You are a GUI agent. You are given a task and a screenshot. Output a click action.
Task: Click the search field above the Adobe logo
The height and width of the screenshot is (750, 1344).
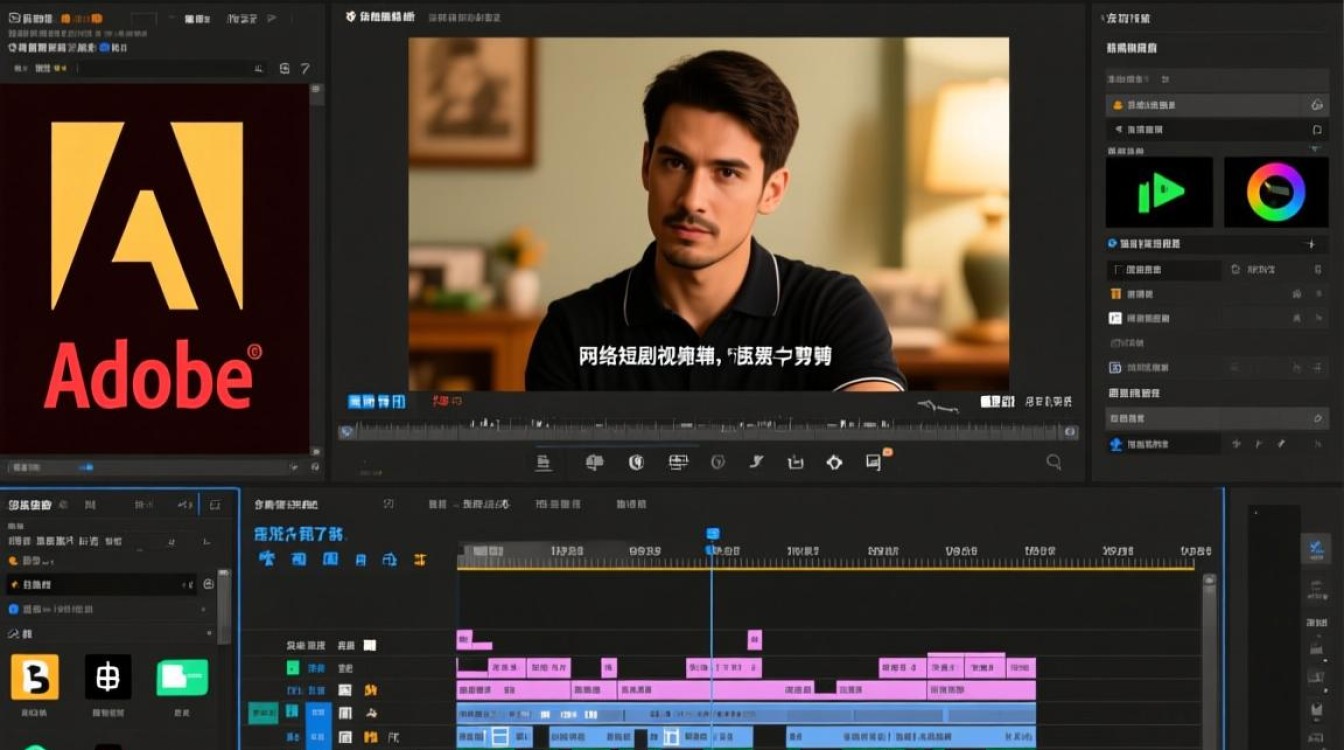point(173,68)
